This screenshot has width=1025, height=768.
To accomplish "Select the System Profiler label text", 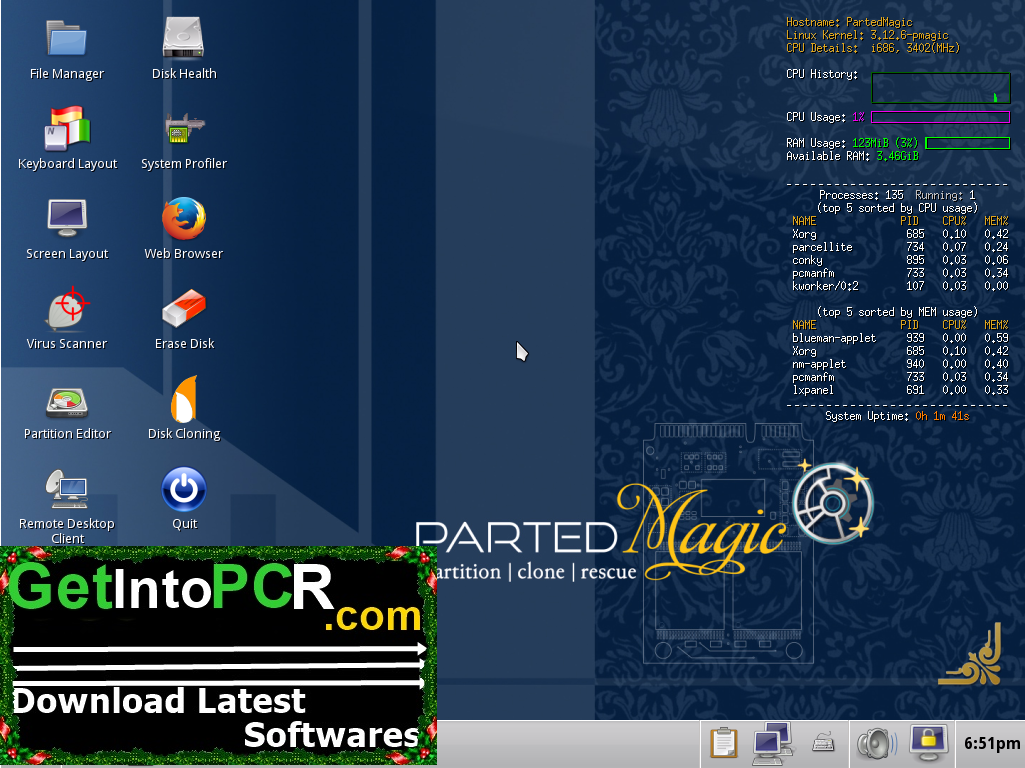I will click(x=184, y=164).
